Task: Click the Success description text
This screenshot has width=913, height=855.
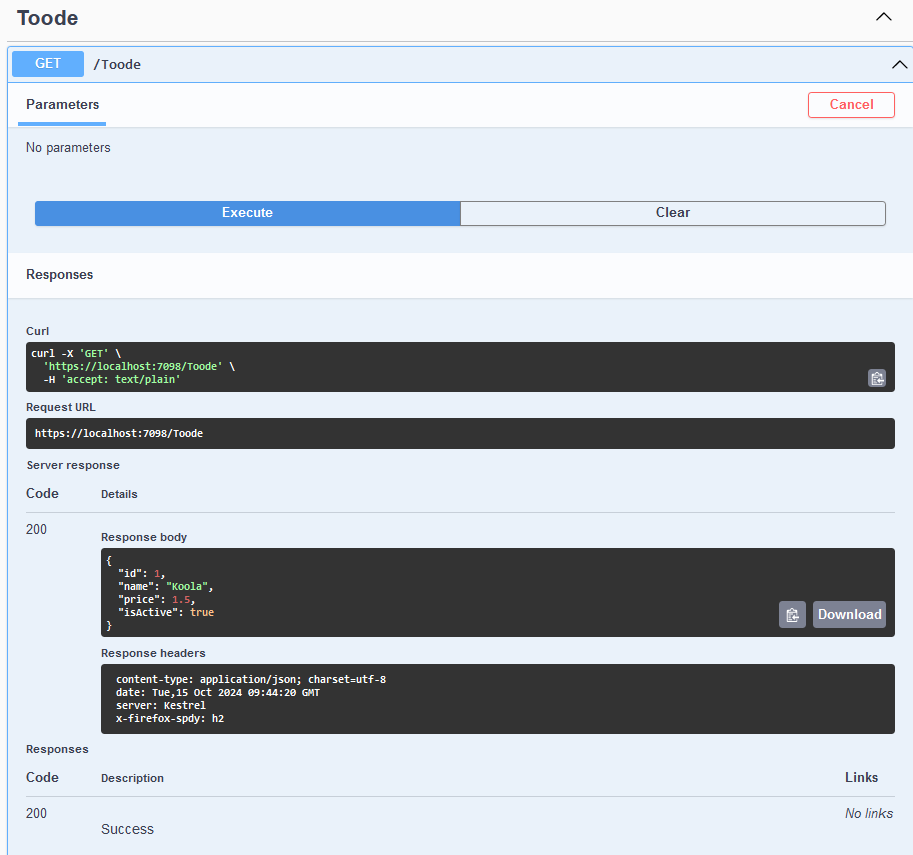Action: click(x=128, y=829)
